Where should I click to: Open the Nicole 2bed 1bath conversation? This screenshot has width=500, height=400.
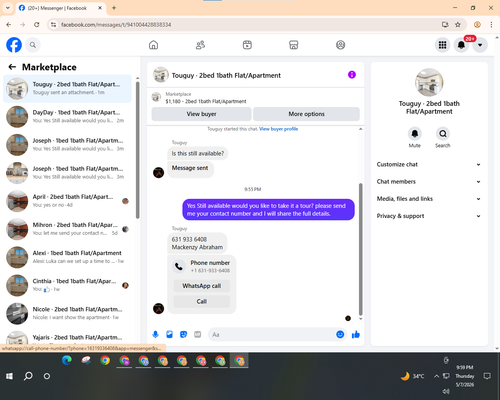tap(67, 313)
